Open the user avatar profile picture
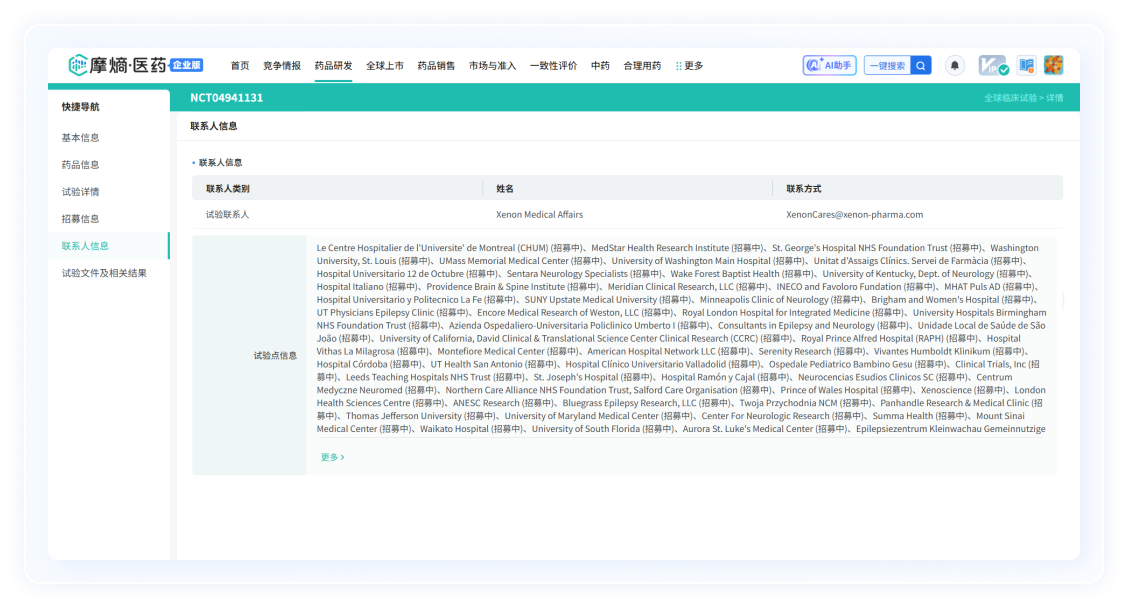The image size is (1128, 608). coord(1054,65)
